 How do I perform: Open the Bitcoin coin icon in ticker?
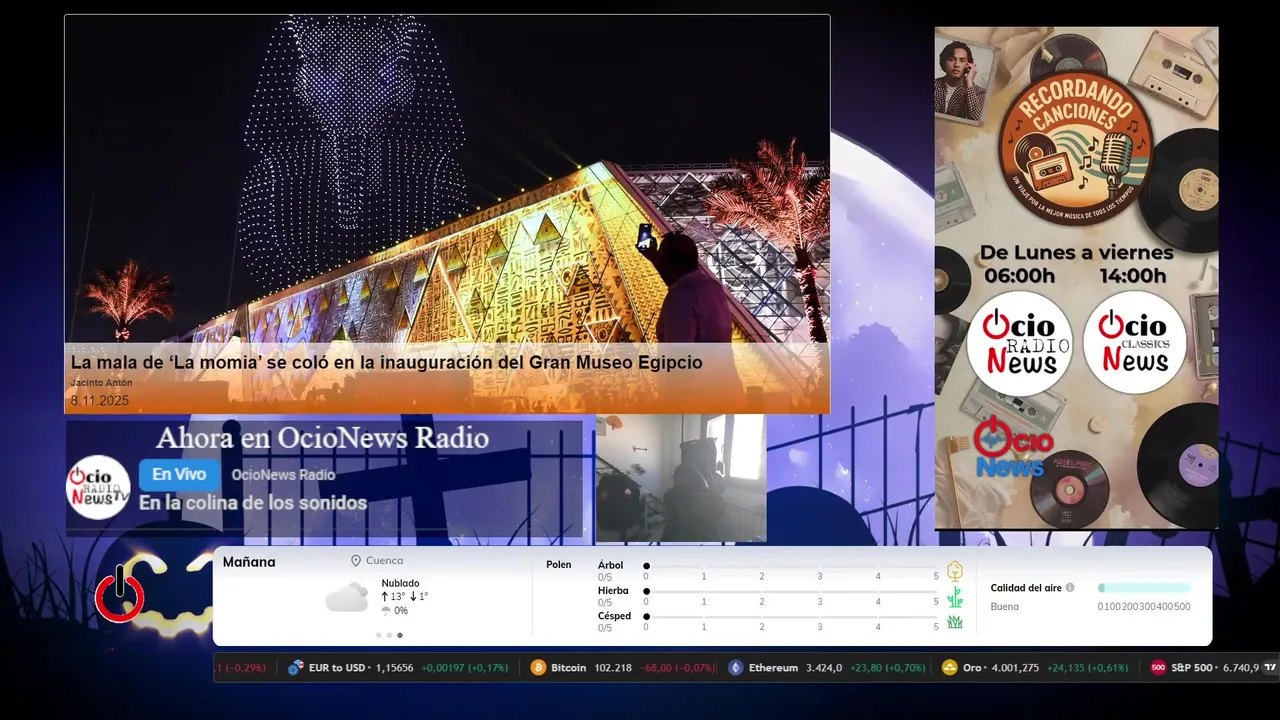[x=538, y=668]
